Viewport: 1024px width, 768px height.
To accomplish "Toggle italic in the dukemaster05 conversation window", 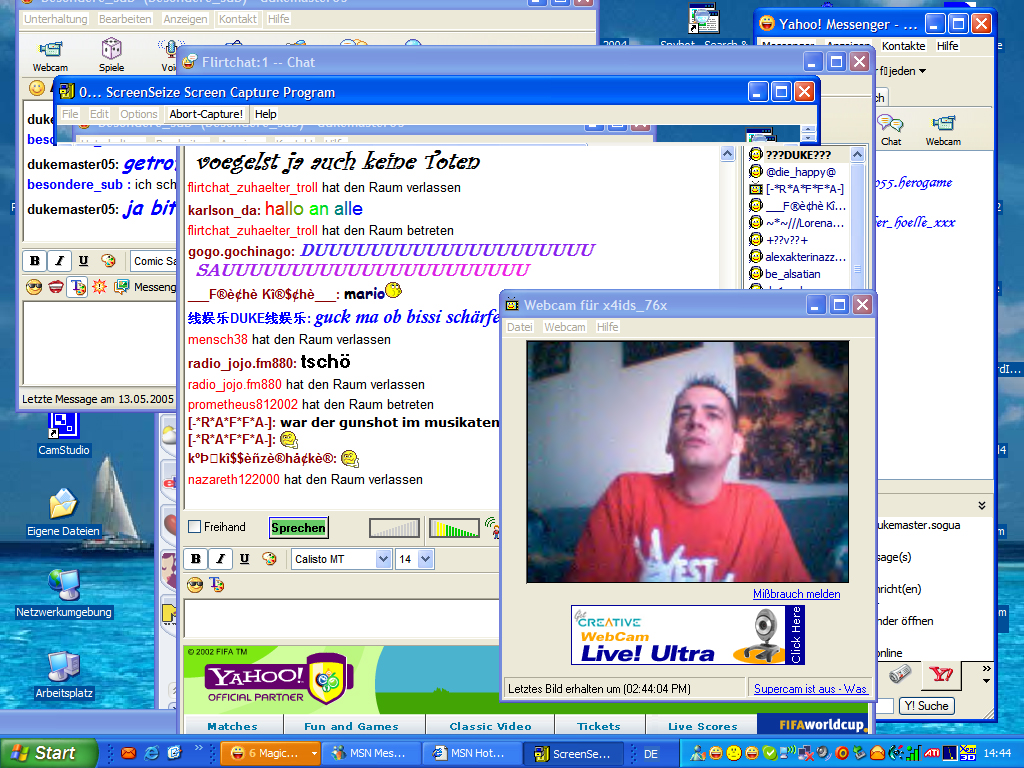I will (x=59, y=261).
